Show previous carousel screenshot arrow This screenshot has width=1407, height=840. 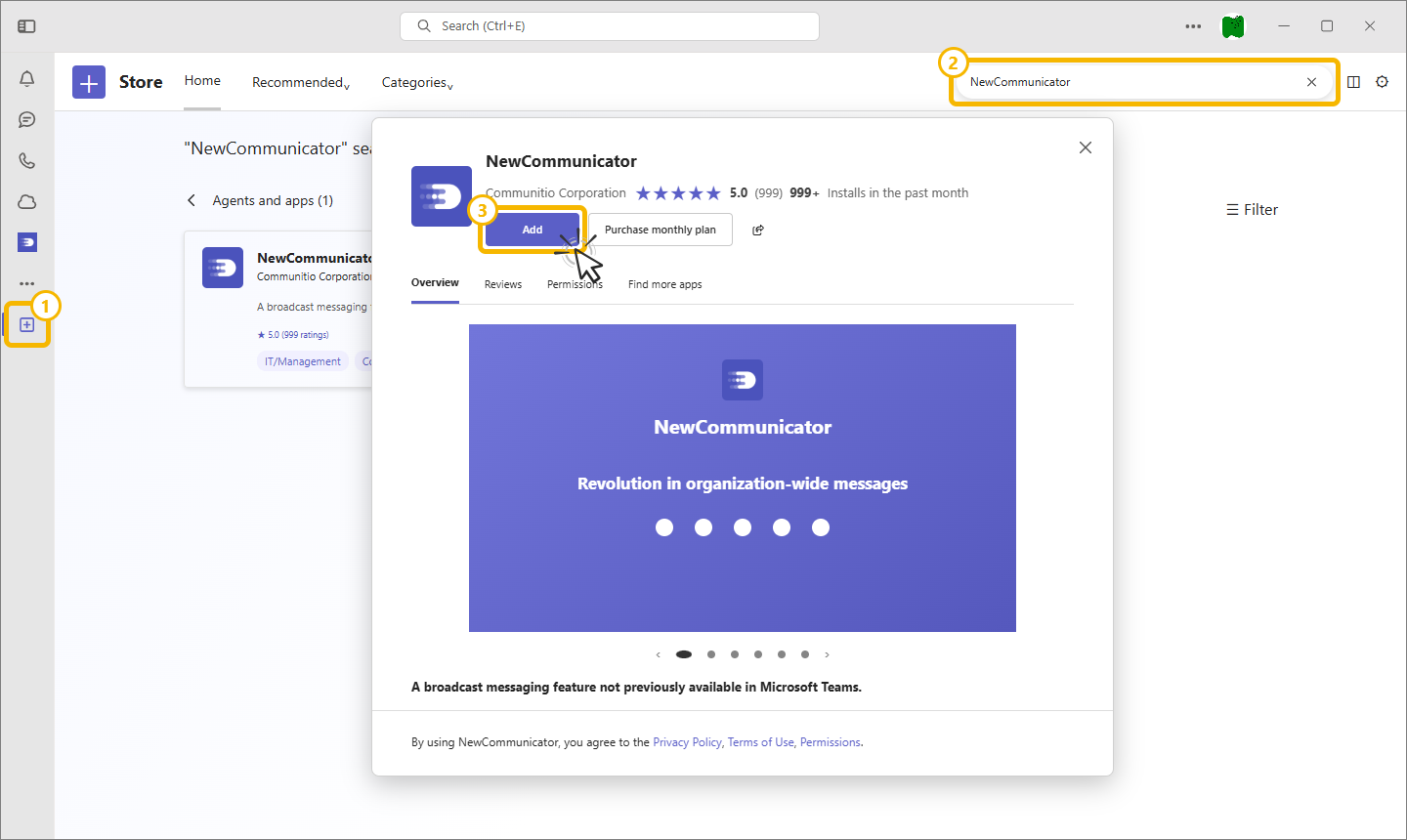click(659, 655)
